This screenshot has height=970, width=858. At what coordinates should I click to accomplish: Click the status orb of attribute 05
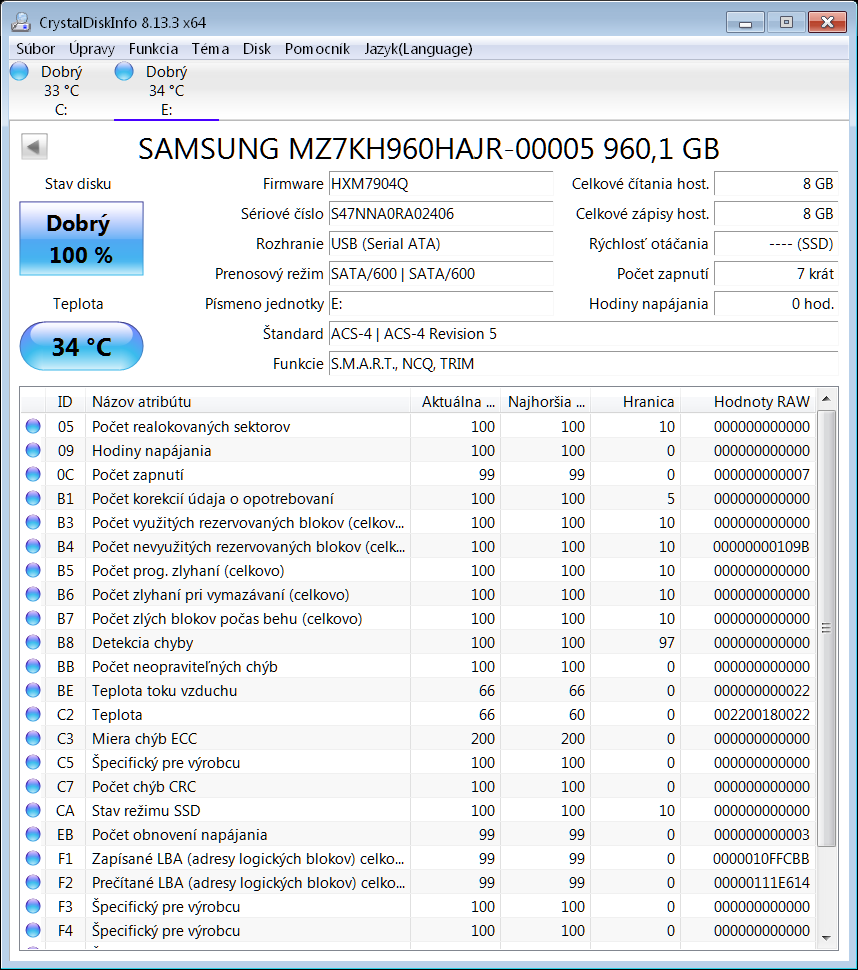33,426
